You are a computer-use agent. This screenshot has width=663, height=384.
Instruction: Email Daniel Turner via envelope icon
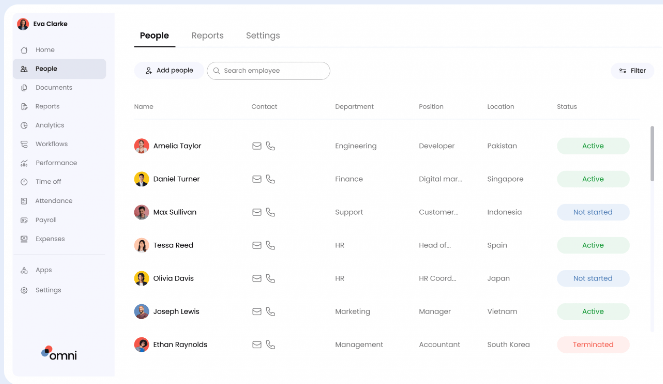257,179
